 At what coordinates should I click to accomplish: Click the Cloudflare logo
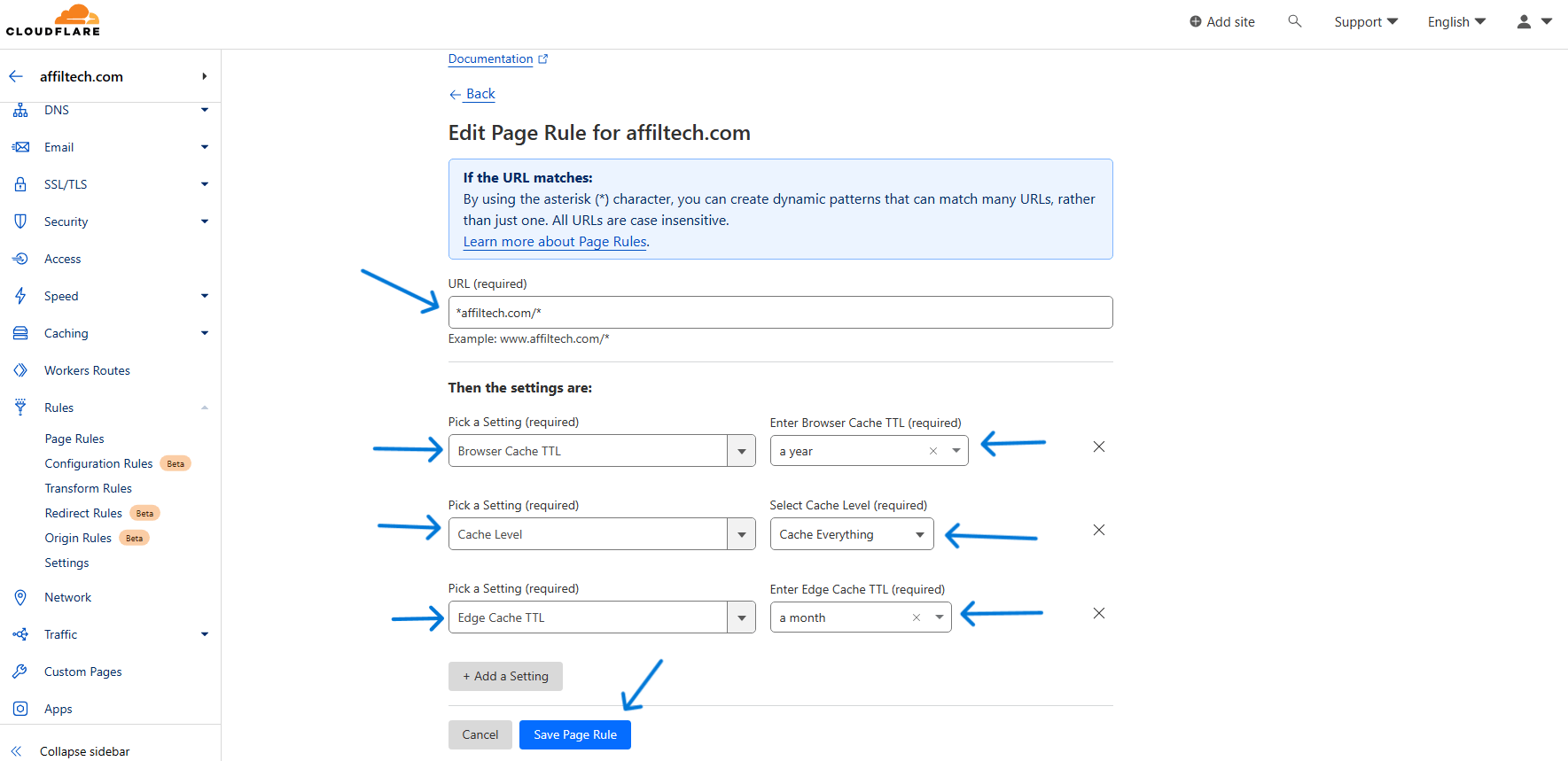(53, 20)
